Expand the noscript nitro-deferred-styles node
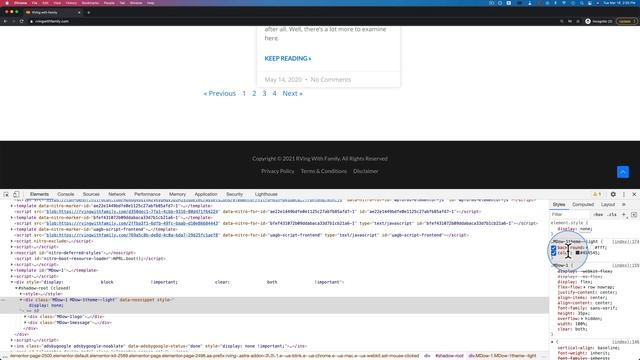 click(12, 253)
